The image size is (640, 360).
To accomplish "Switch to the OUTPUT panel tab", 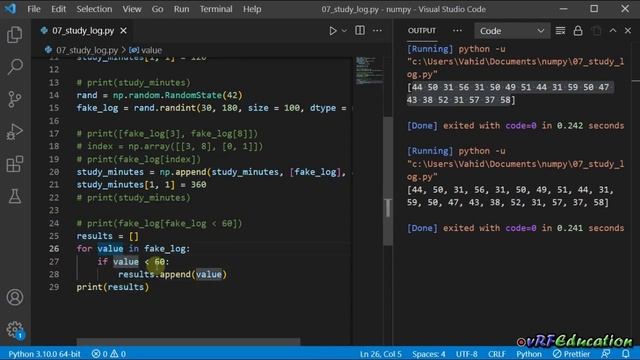I will pyautogui.click(x=422, y=31).
